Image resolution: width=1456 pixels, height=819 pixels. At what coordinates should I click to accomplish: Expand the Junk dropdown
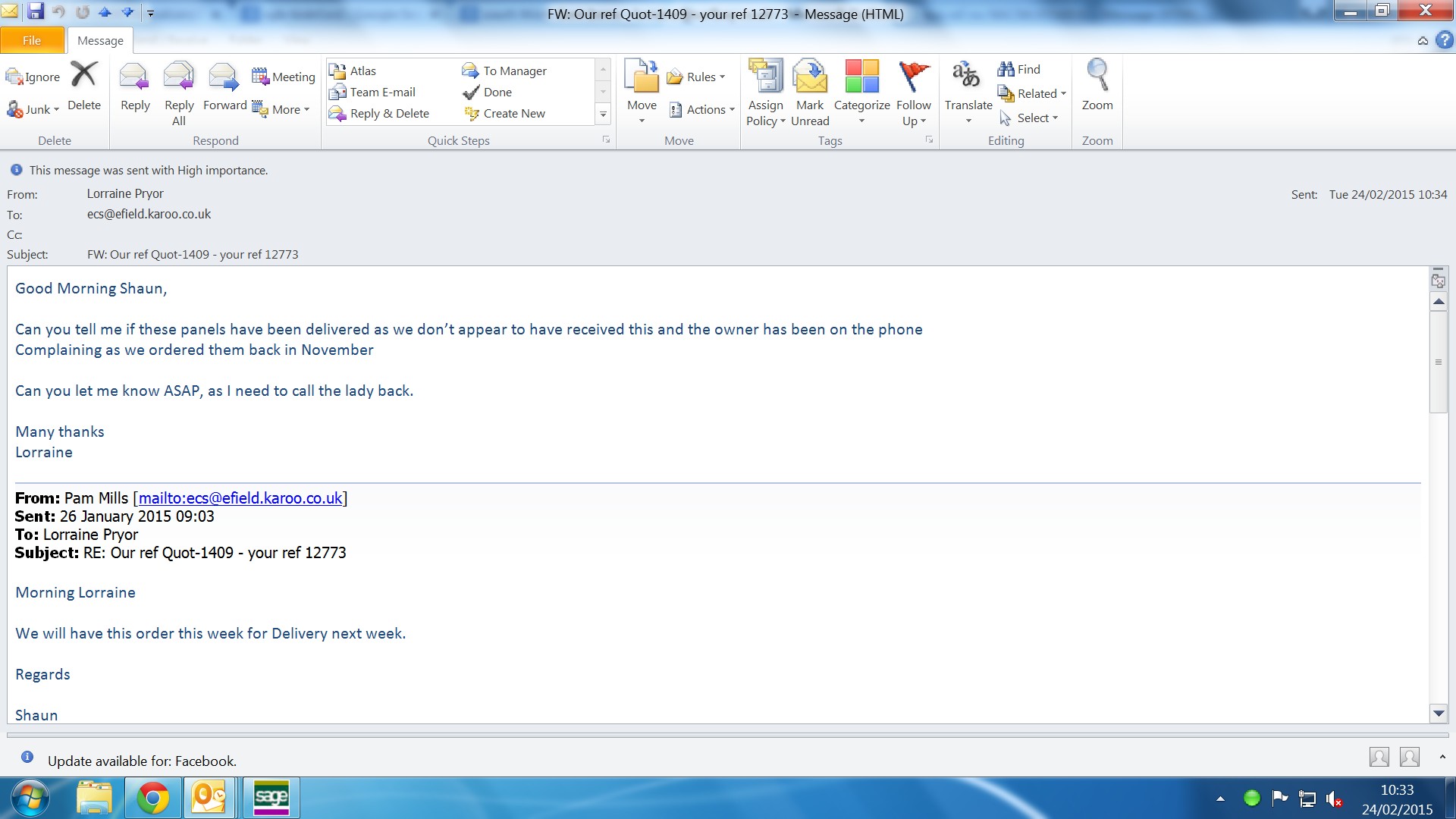click(x=56, y=110)
